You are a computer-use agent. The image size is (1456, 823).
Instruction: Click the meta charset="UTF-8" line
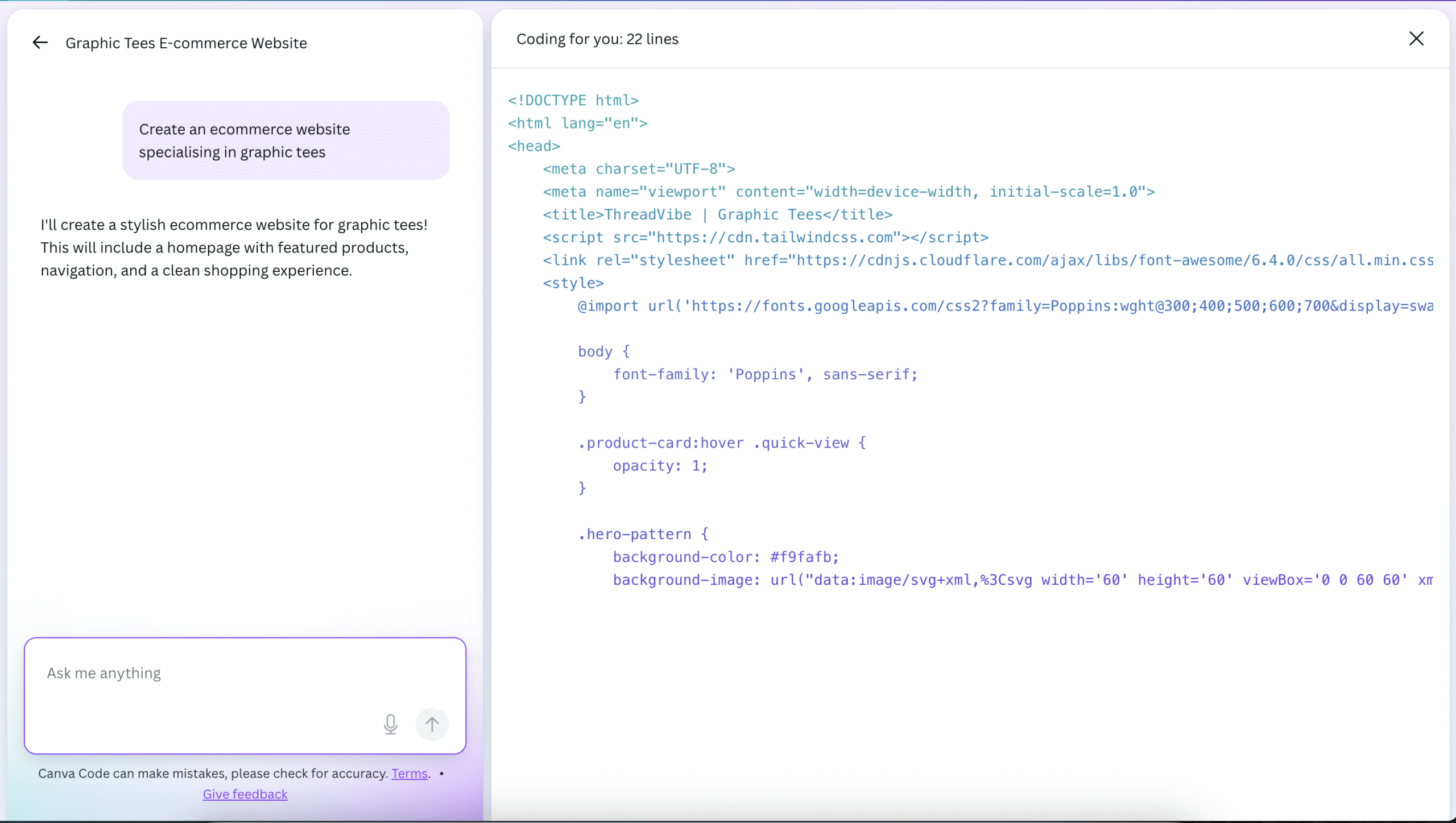(639, 169)
